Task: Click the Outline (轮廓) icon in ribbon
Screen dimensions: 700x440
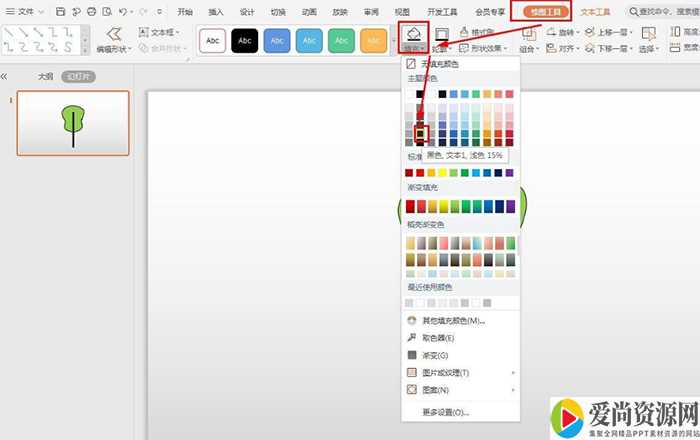Action: [x=441, y=34]
